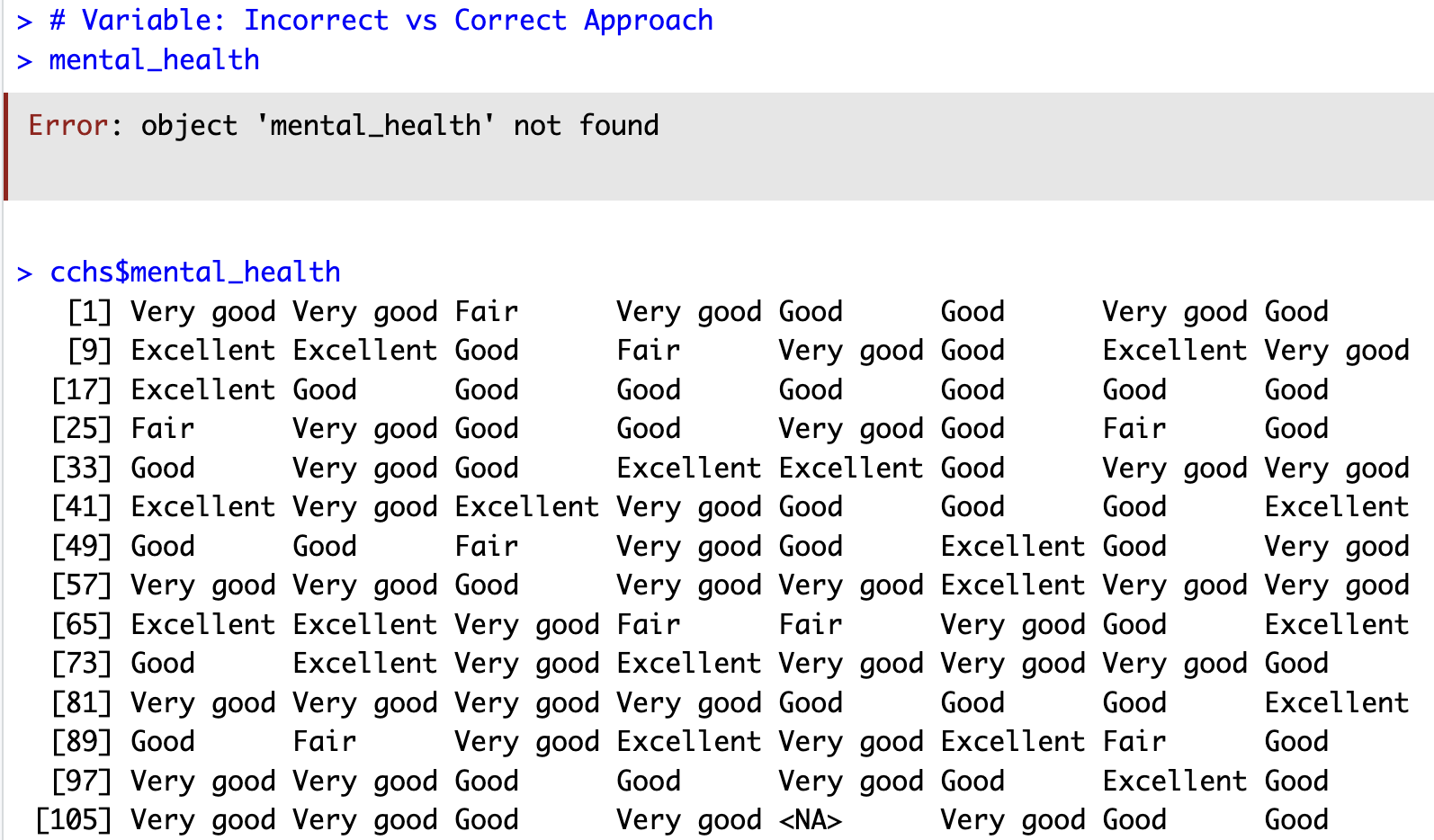This screenshot has width=1434, height=840.
Task: Click the "<NA>" value in row [105]
Action: point(811,820)
